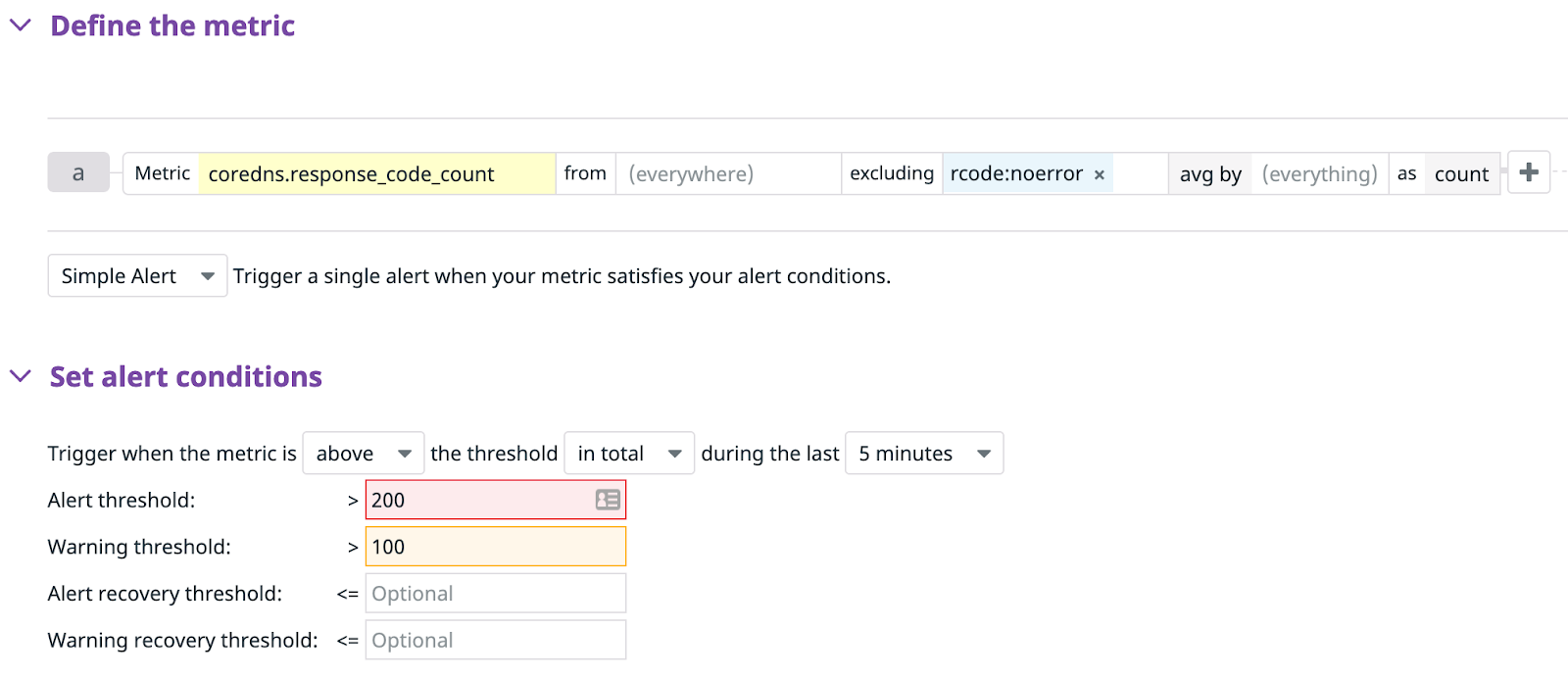
Task: Open the avg by aggregator dropdown
Action: [x=1210, y=173]
